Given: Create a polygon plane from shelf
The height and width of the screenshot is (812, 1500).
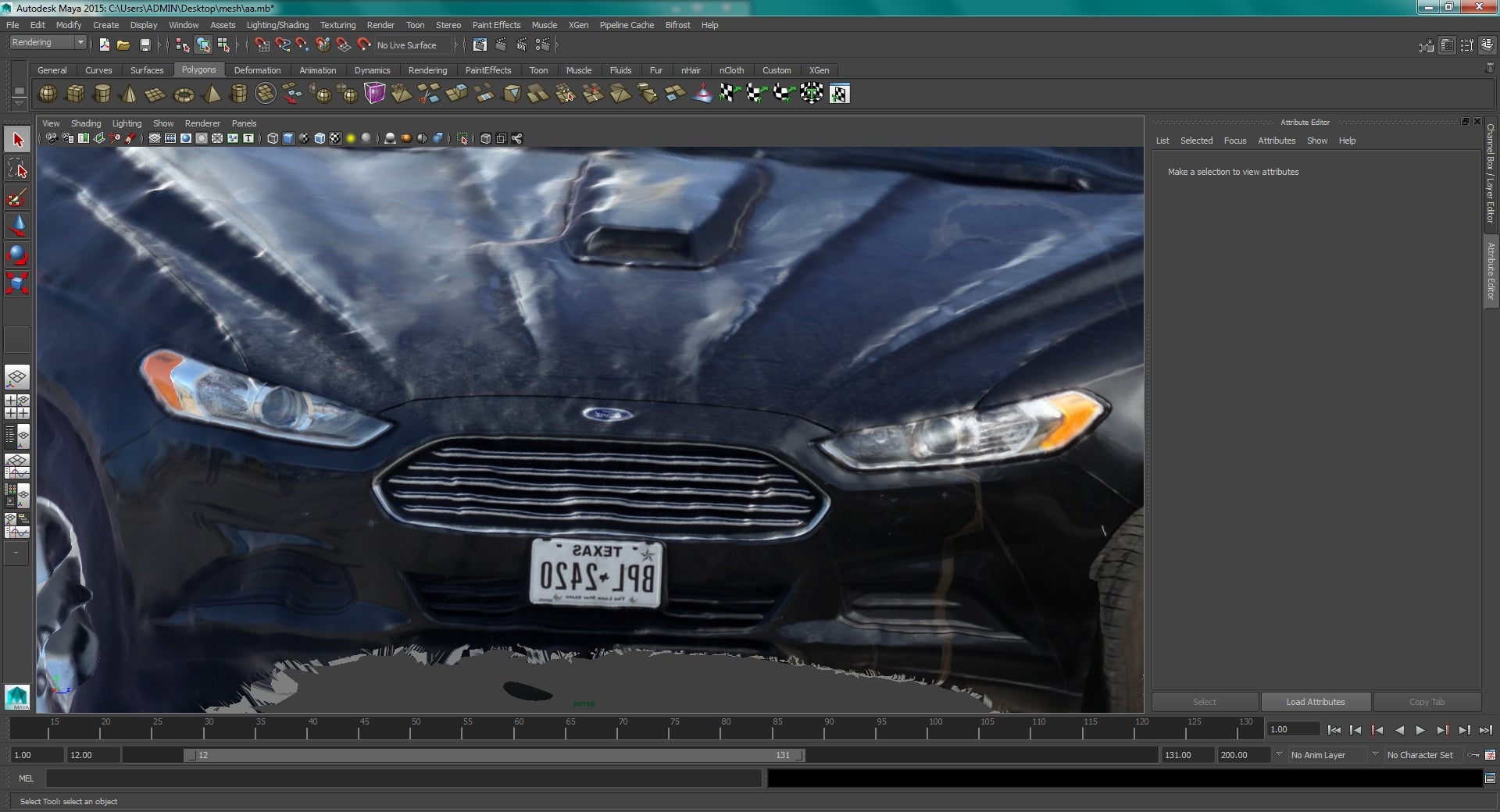Looking at the screenshot, I should (155, 94).
